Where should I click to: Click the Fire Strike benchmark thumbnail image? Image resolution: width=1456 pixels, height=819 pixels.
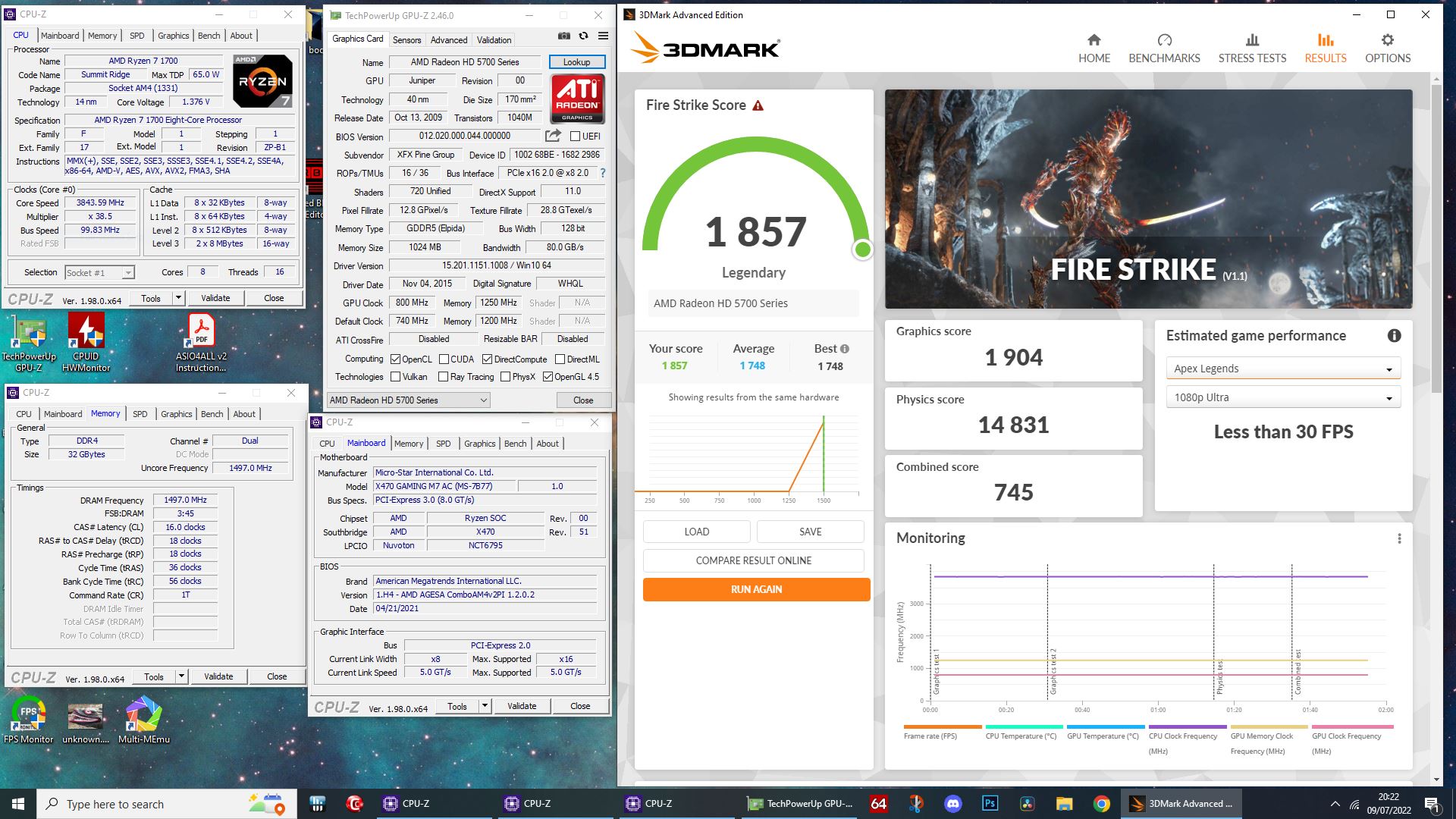[1148, 199]
